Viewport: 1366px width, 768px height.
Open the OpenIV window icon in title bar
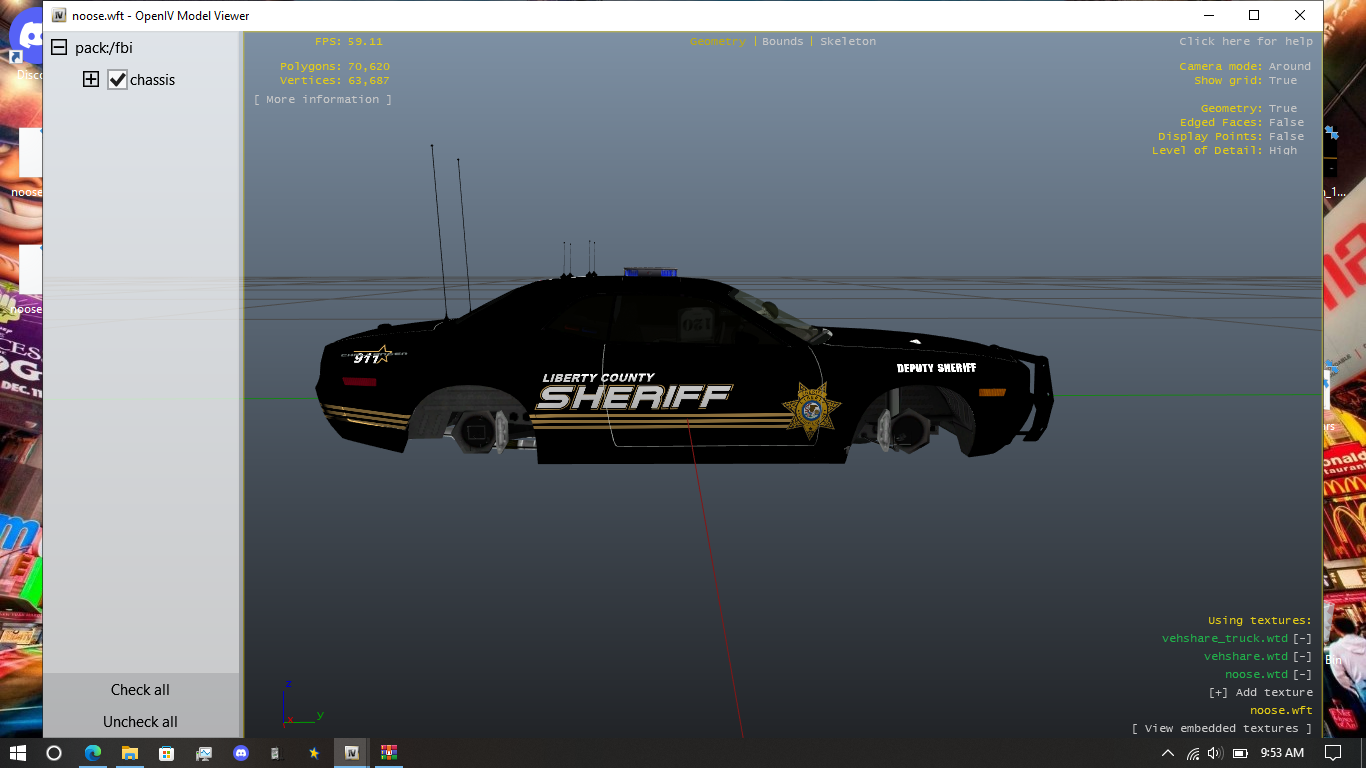(x=59, y=16)
